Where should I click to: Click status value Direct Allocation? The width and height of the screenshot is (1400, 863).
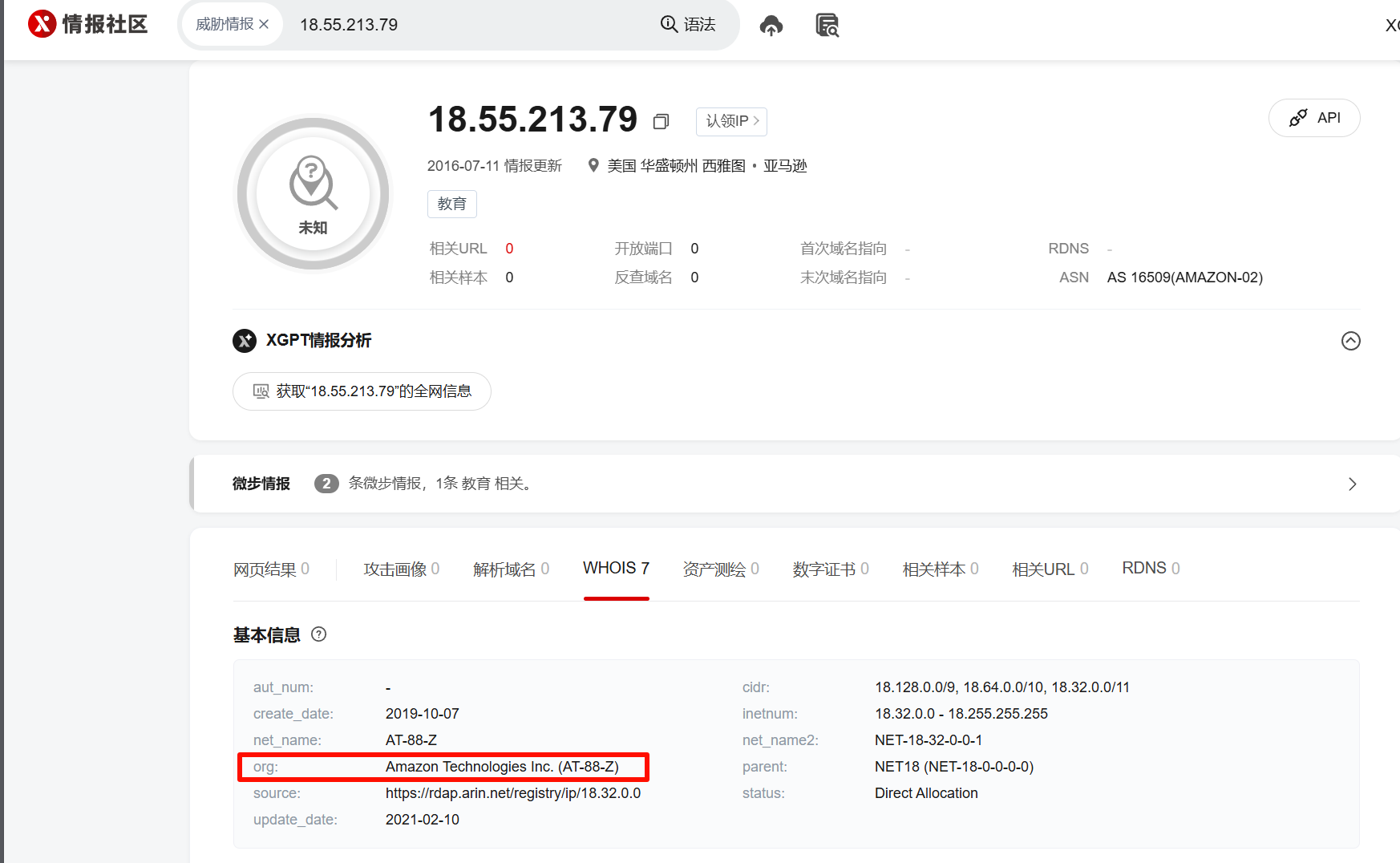(x=926, y=793)
